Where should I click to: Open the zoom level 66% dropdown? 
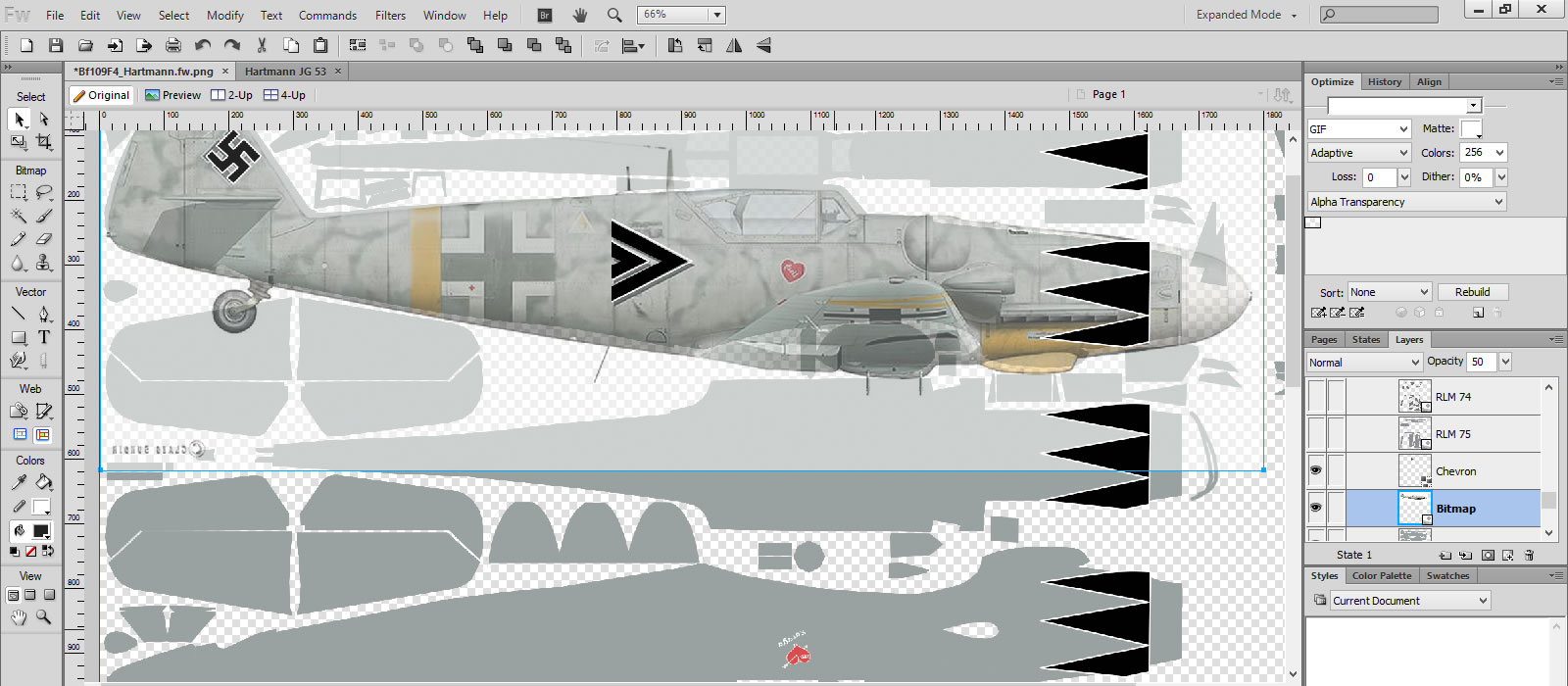tap(717, 15)
